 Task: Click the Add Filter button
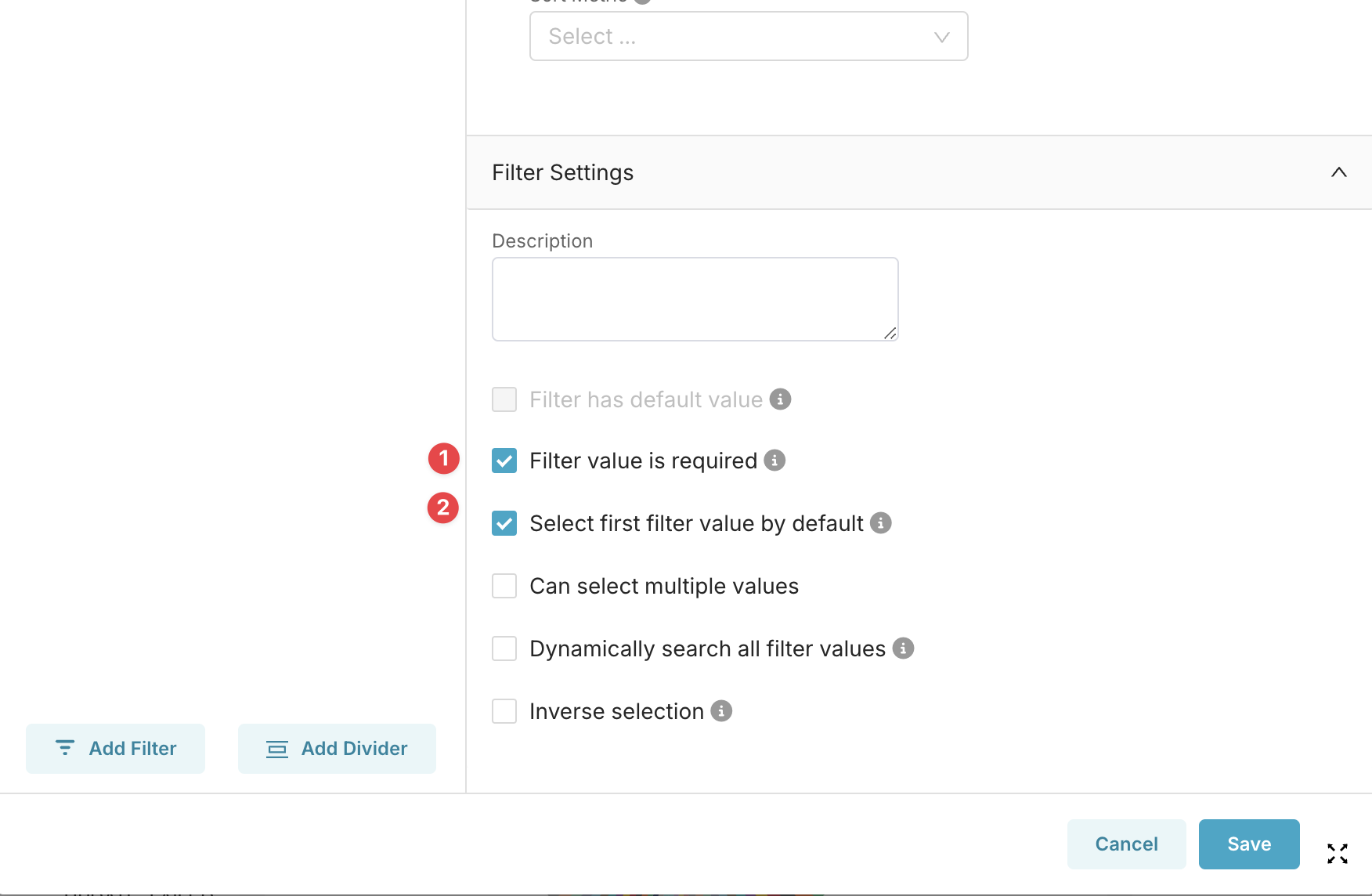(115, 748)
